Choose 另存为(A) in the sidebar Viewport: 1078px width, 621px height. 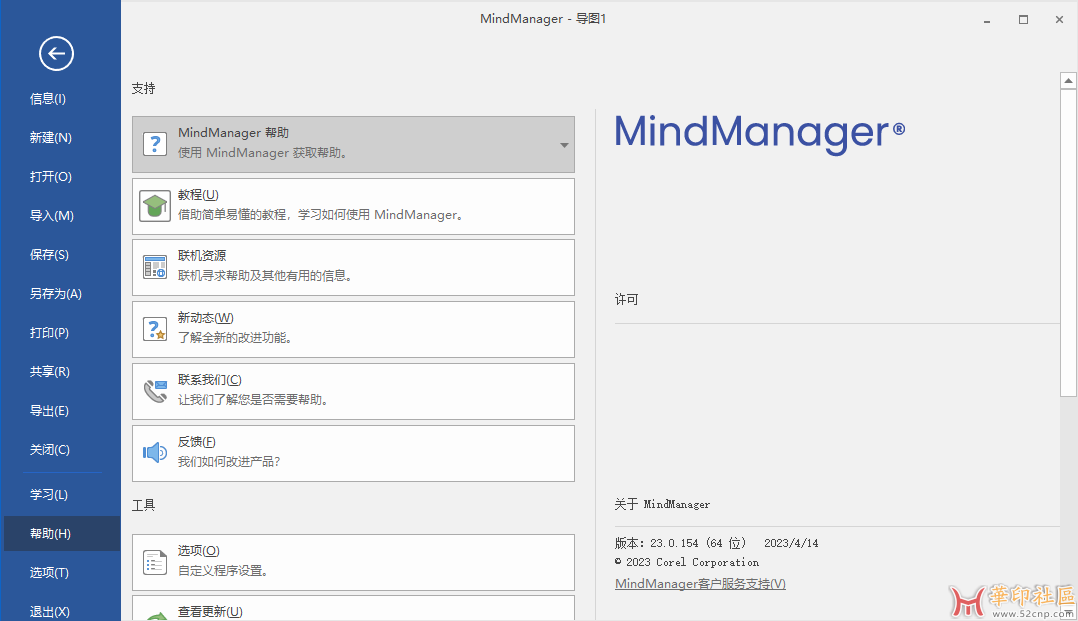[56, 294]
